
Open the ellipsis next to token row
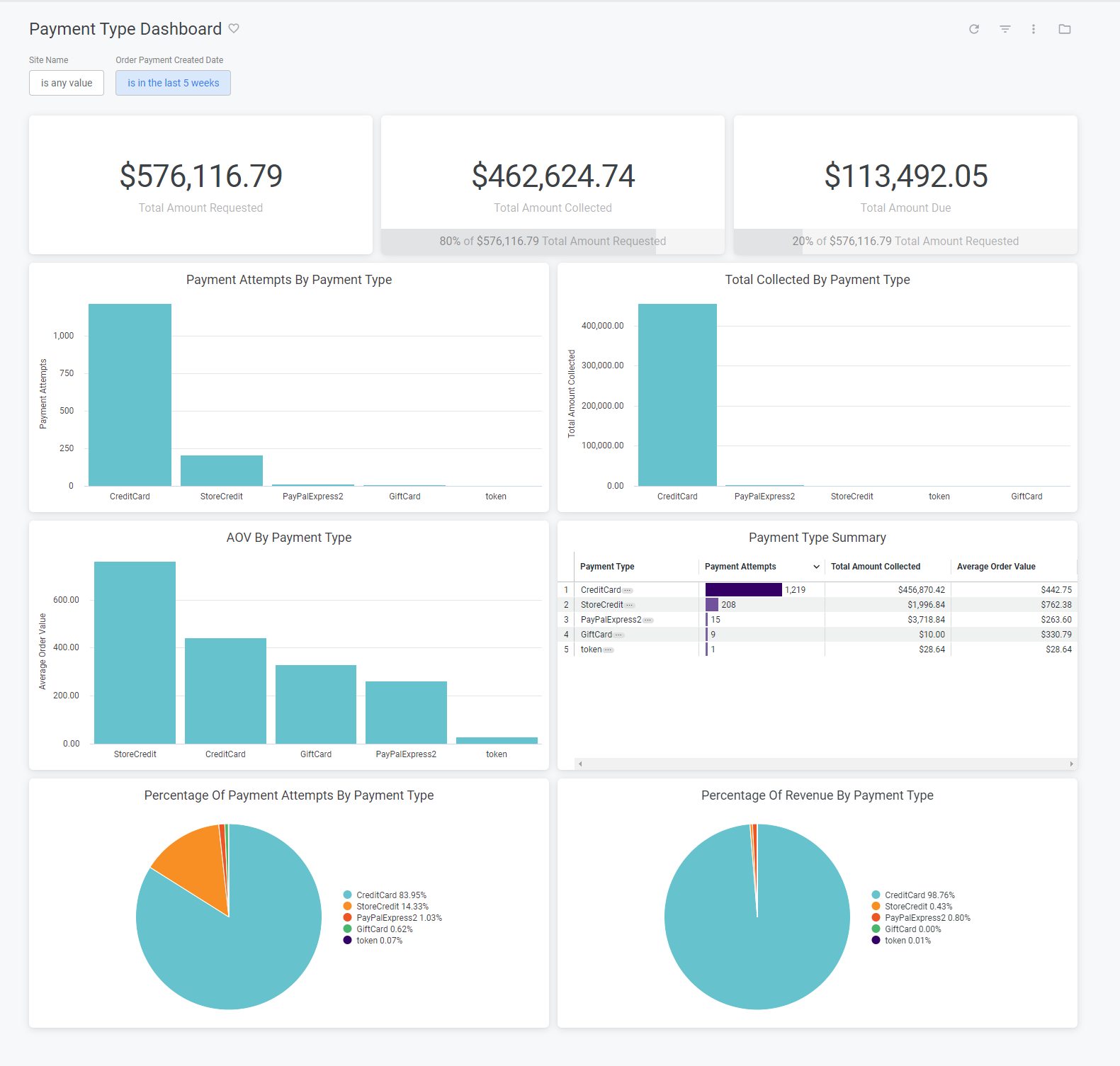(x=609, y=650)
